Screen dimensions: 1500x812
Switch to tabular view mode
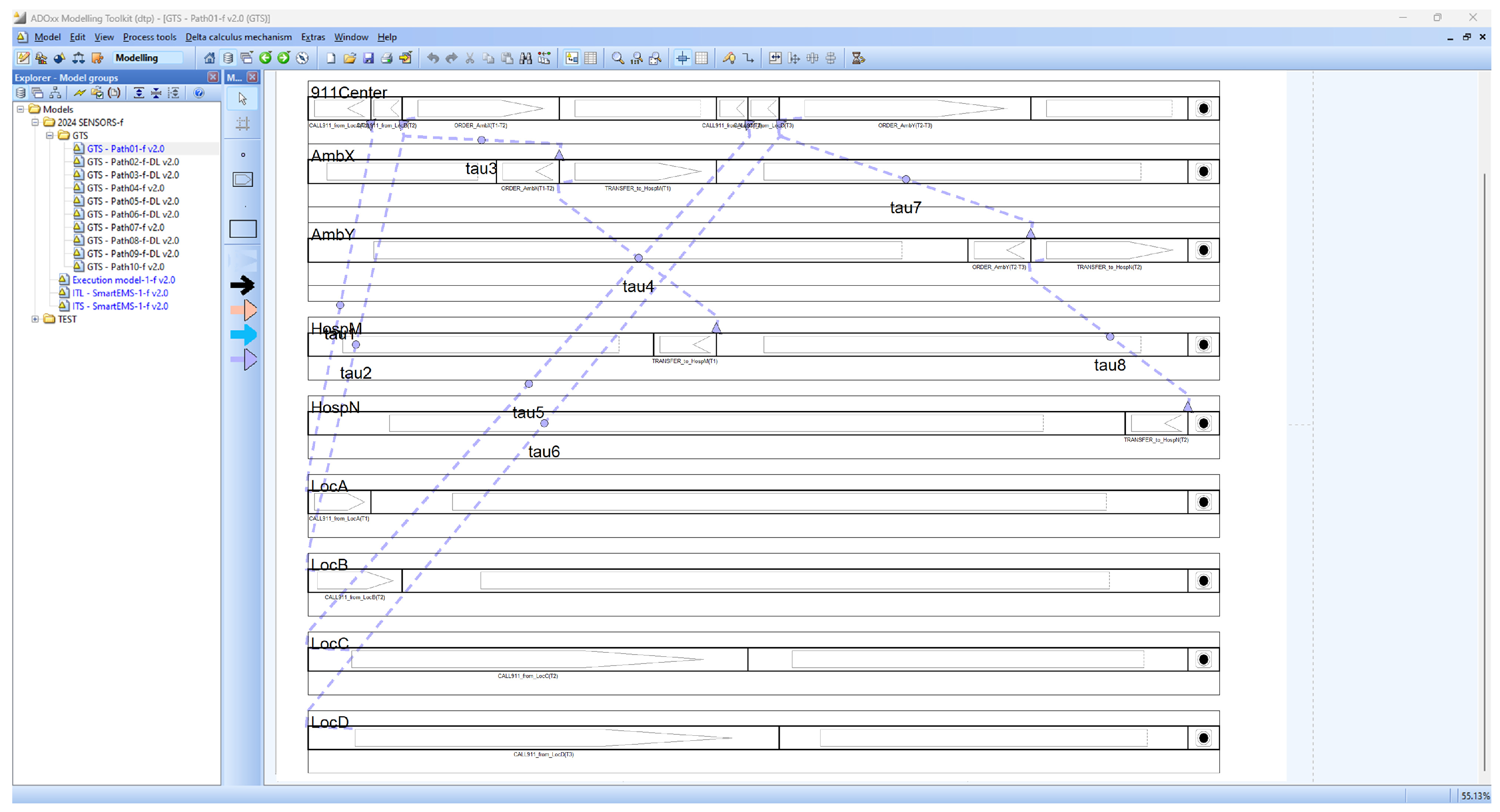click(590, 58)
